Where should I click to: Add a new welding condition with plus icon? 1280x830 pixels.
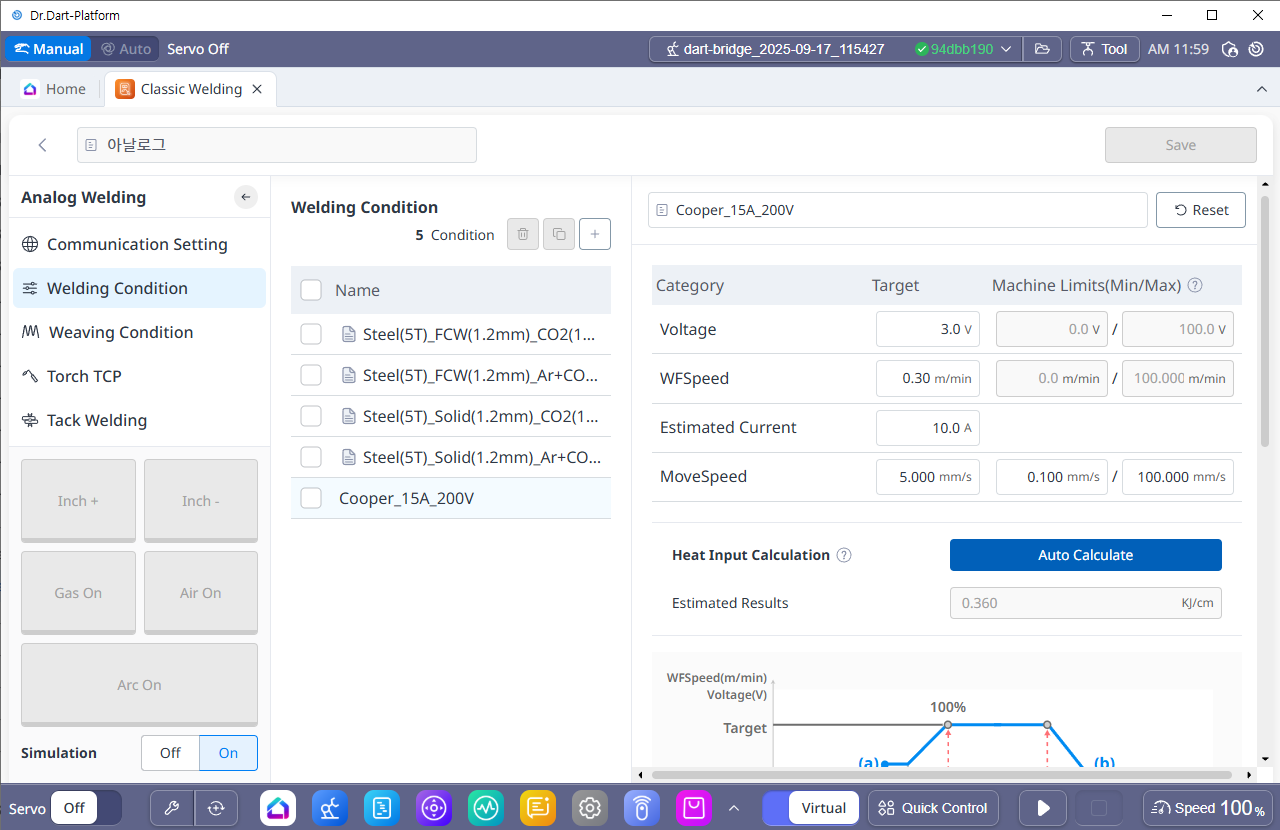coord(595,234)
